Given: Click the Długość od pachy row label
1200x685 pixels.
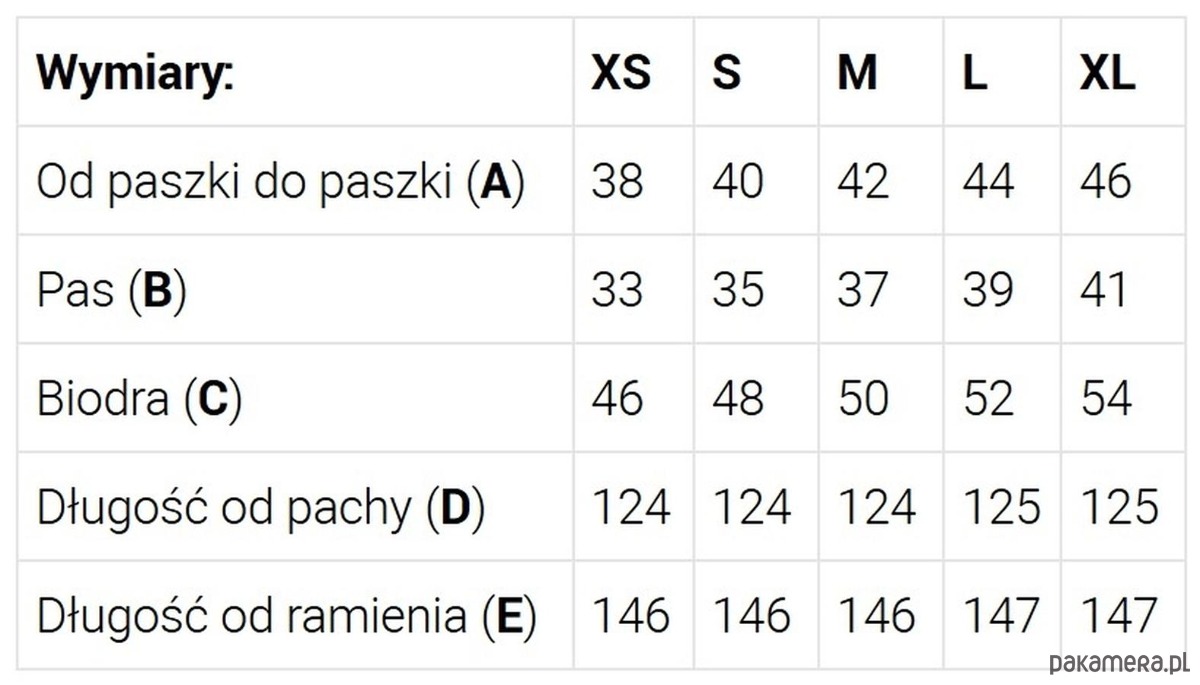Looking at the screenshot, I should [260, 508].
